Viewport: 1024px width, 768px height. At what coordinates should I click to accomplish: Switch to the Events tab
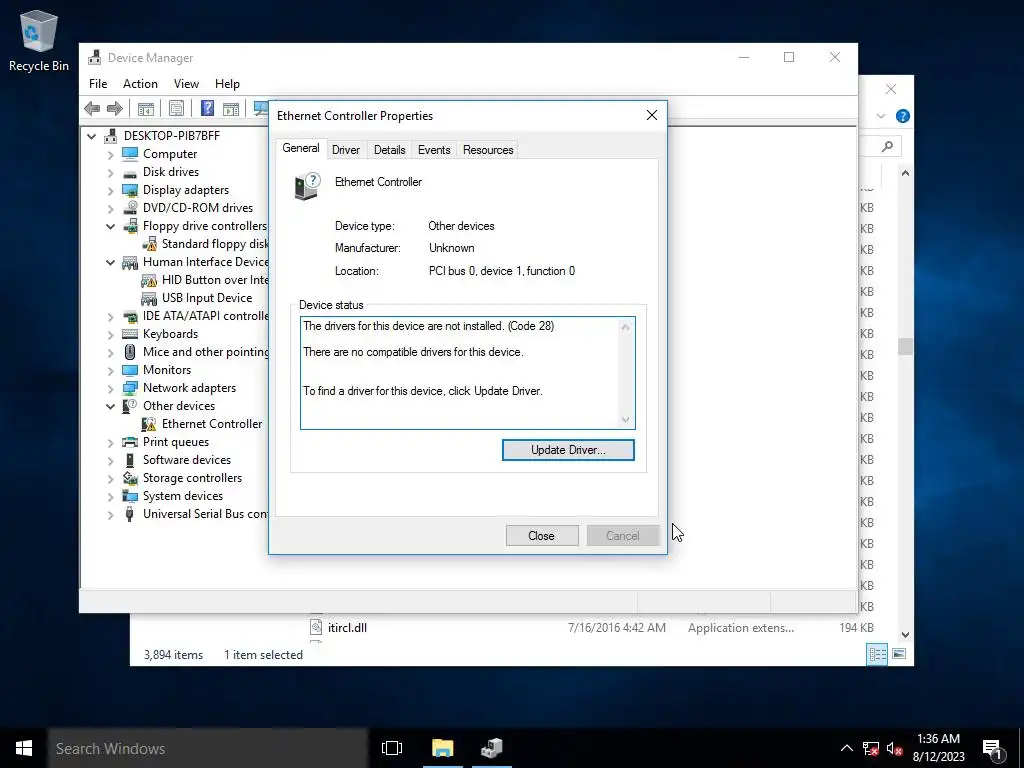coord(434,150)
